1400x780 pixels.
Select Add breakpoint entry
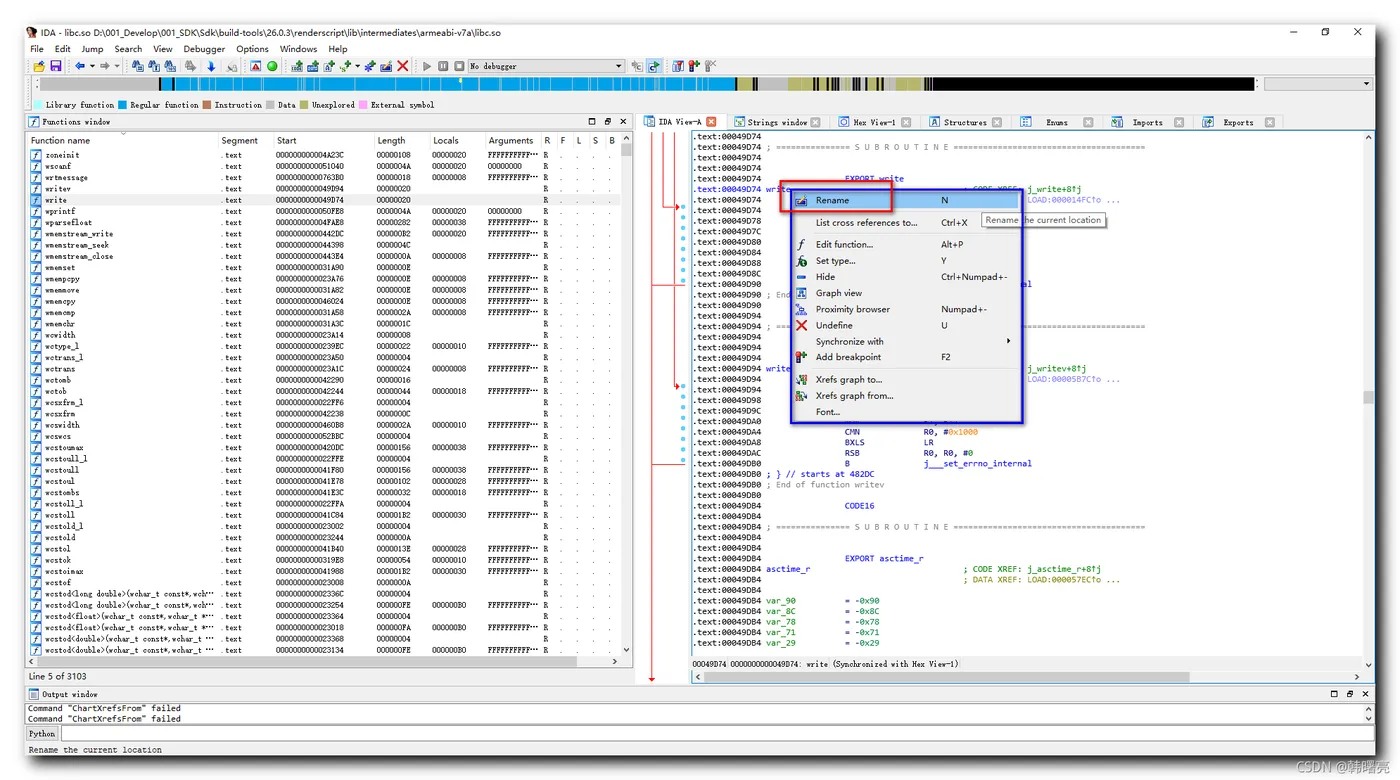coord(907,357)
